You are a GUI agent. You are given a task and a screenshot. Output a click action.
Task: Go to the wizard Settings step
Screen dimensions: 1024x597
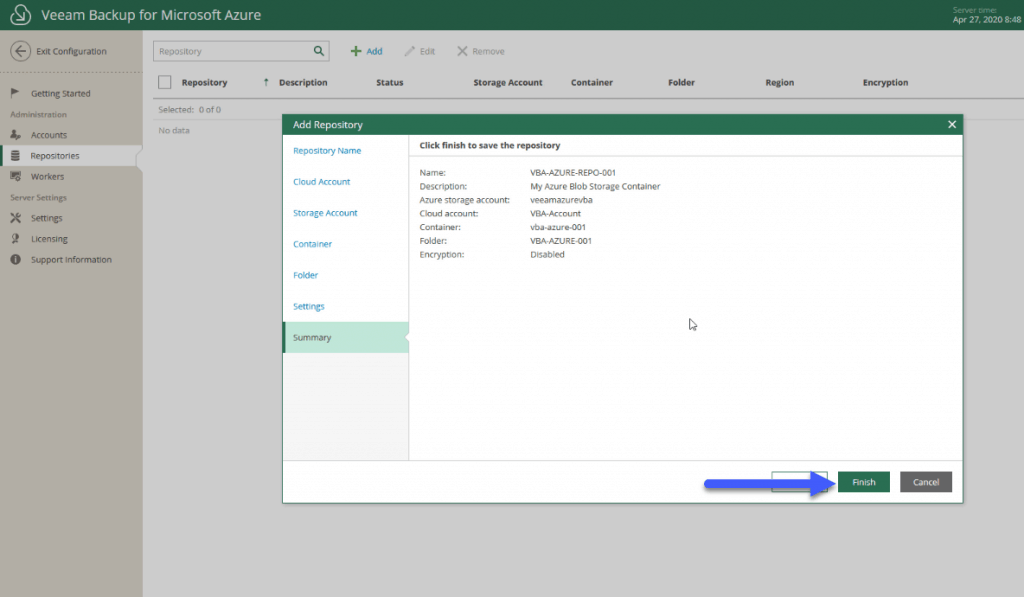point(308,306)
